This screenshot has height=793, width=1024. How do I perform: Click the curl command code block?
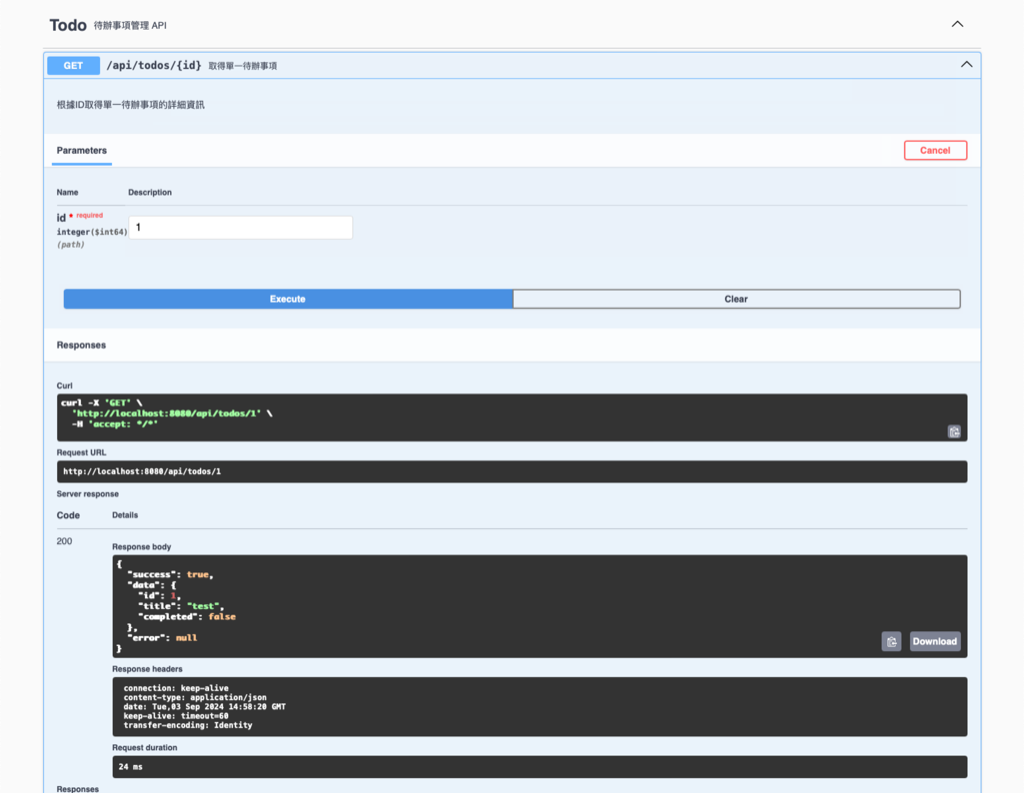pos(512,417)
